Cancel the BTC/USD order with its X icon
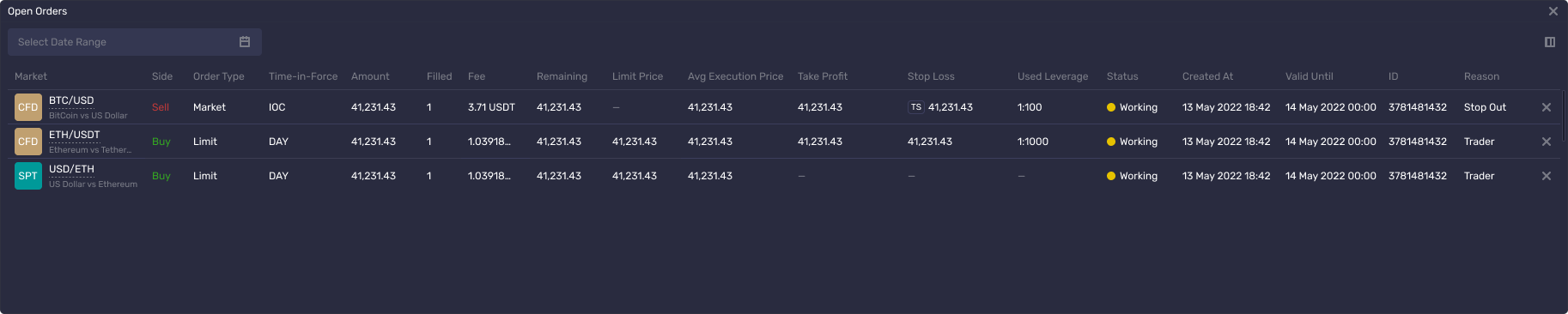This screenshot has height=314, width=1568. [x=1547, y=107]
